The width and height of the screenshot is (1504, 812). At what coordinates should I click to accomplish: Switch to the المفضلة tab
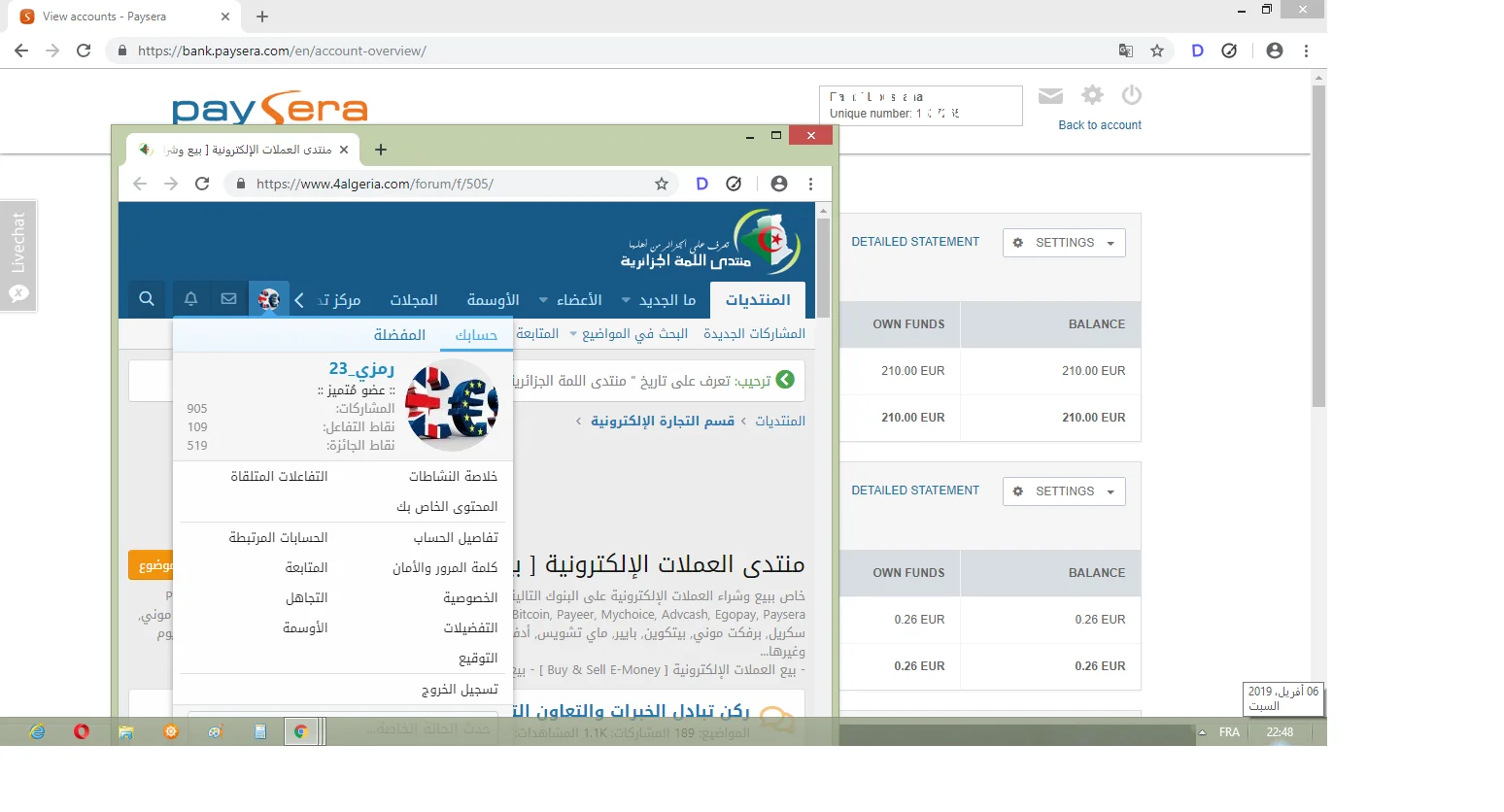point(399,335)
